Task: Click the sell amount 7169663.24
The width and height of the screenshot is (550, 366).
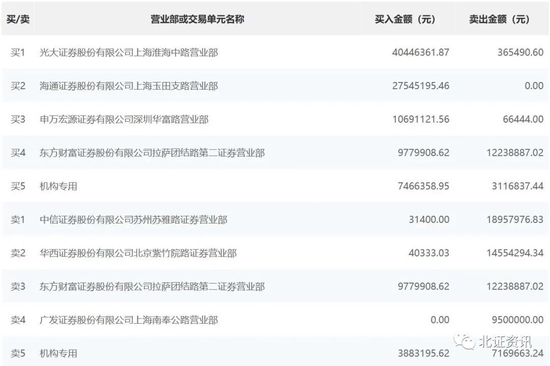Action: [518, 353]
